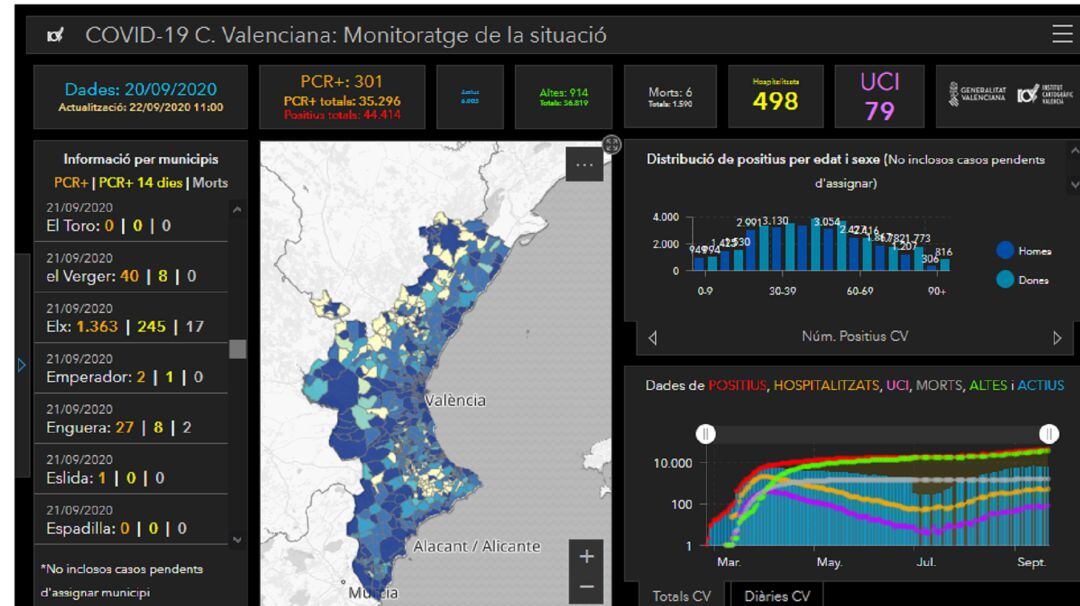
Task: Click the Morts filter link
Action: pos(210,182)
